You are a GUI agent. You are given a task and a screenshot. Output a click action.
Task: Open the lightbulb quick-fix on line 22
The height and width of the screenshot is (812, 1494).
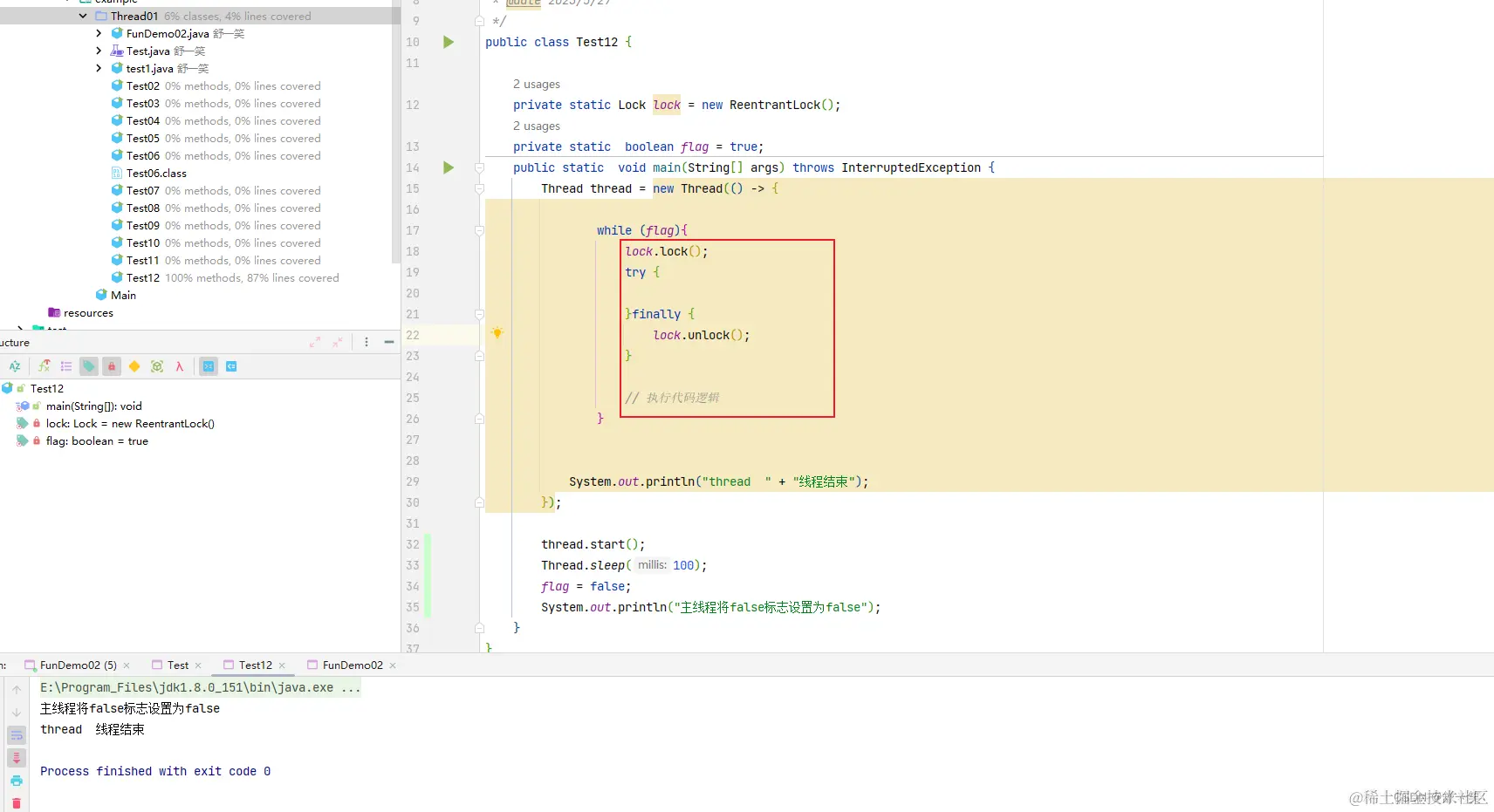[x=497, y=332]
